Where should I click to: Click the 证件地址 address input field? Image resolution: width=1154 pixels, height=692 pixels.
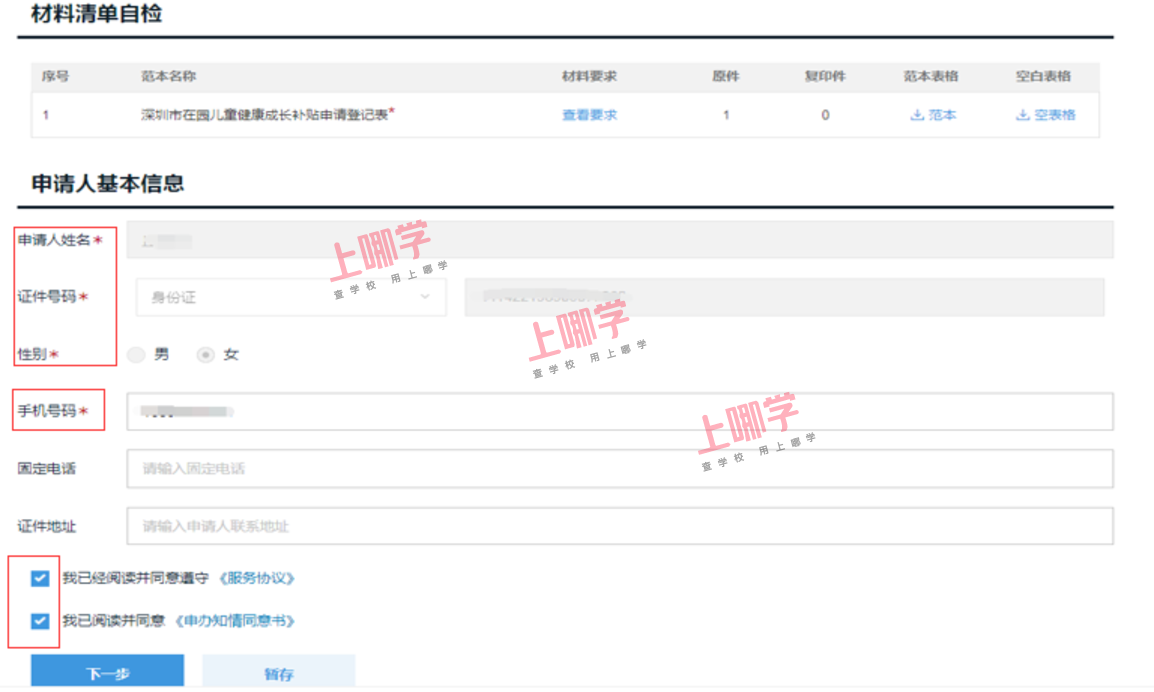coord(619,526)
